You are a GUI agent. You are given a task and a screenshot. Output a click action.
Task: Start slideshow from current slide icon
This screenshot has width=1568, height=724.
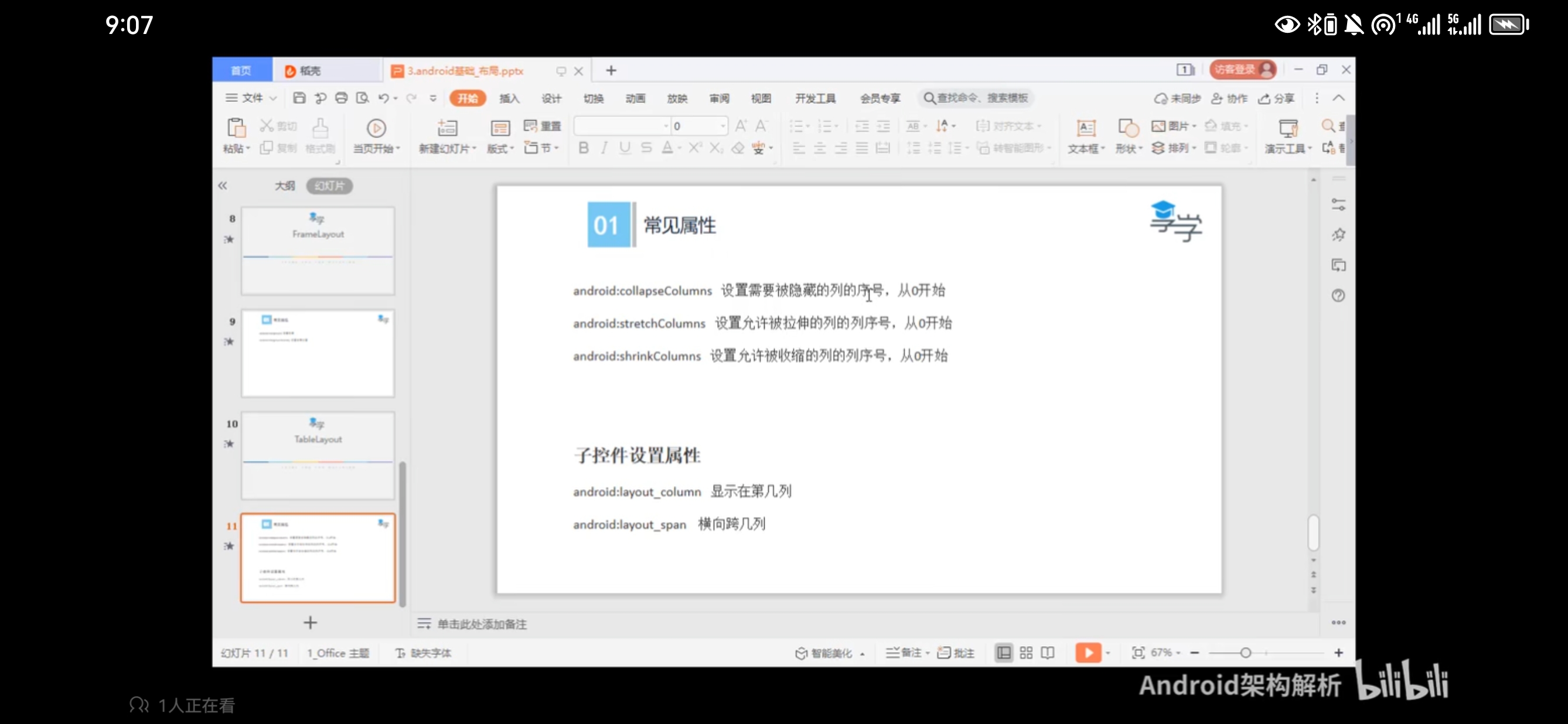tap(376, 128)
